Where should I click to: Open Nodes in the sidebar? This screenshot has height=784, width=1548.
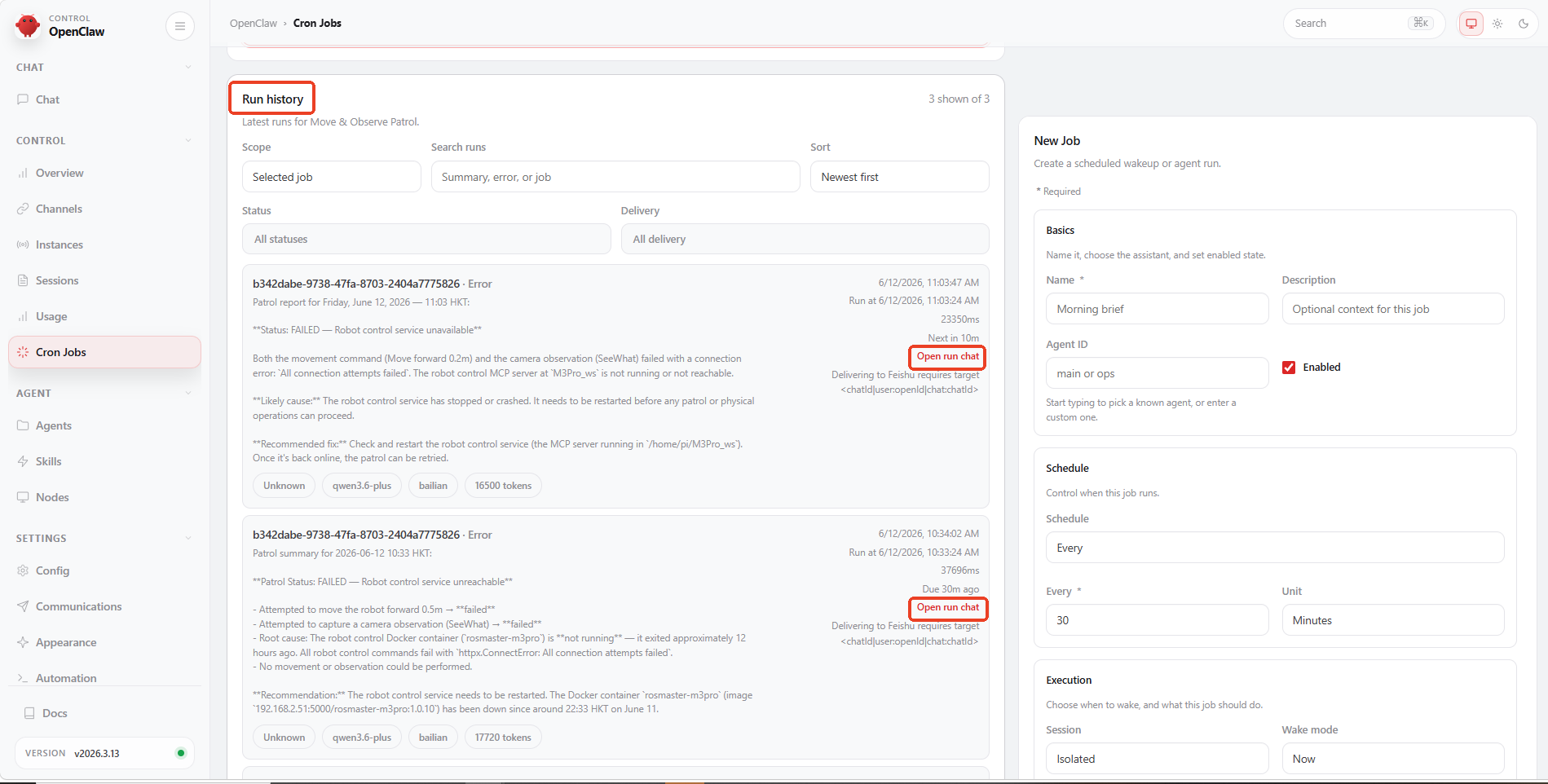[104, 497]
